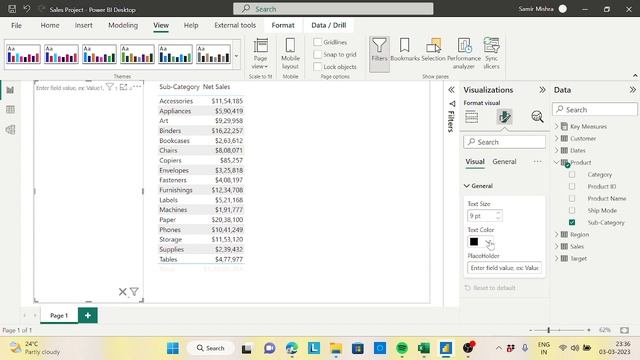Image resolution: width=640 pixels, height=360 pixels.
Task: Select Build visual icon in Visualizations
Action: (x=471, y=117)
